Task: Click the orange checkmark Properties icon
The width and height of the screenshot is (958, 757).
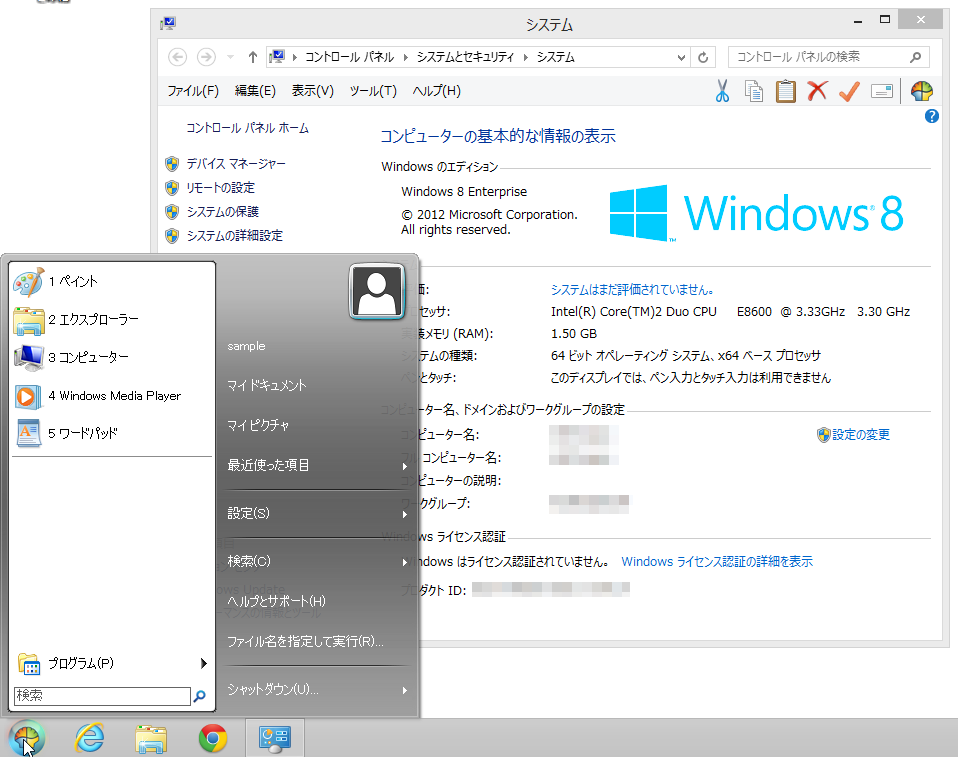Action: tap(849, 91)
